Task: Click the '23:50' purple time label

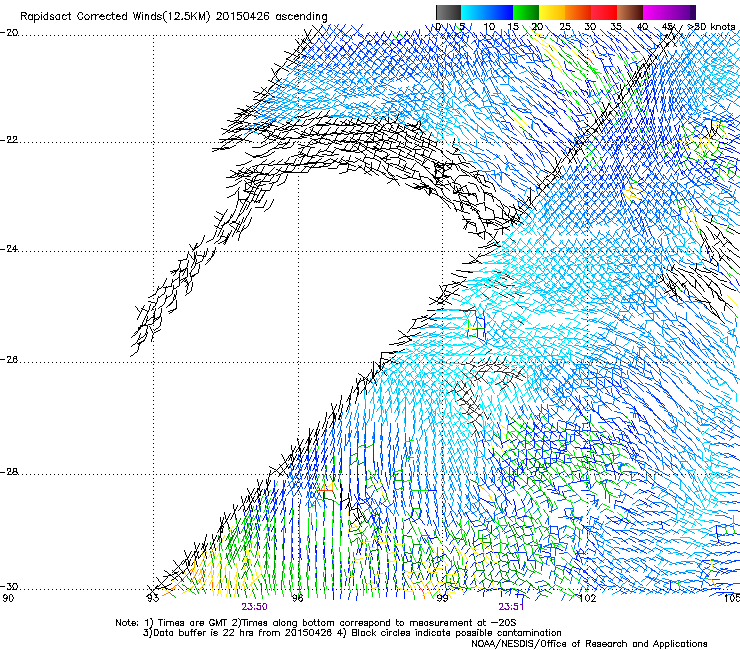Action: click(254, 607)
